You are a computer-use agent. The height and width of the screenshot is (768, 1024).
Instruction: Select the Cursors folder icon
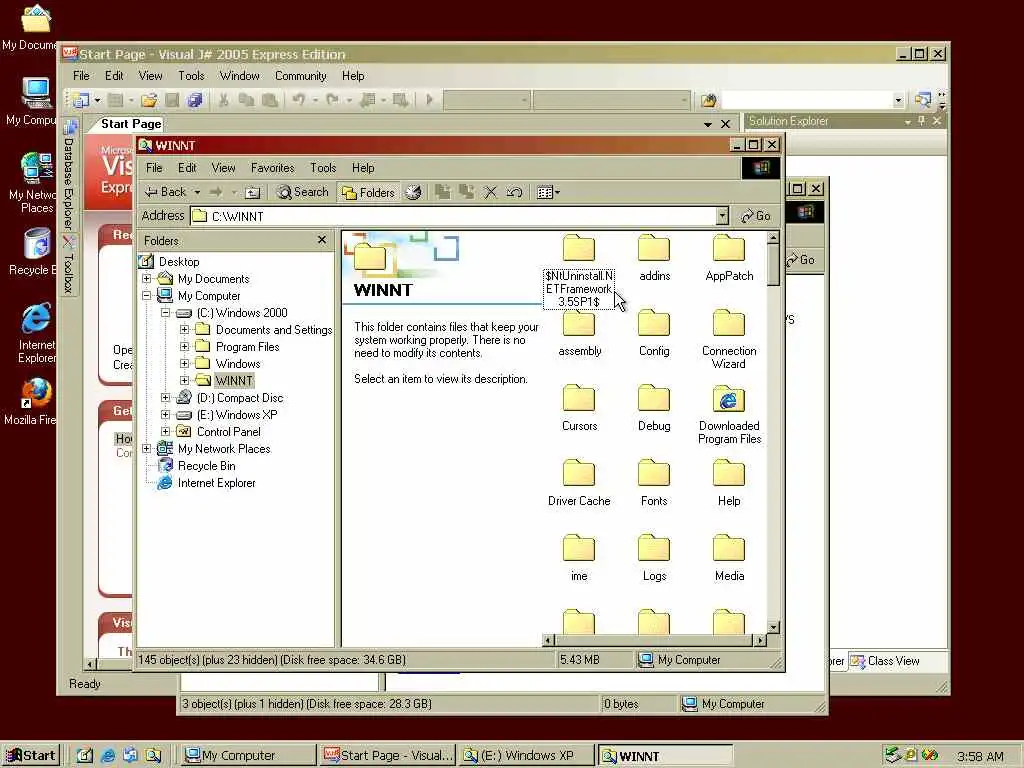pyautogui.click(x=579, y=399)
